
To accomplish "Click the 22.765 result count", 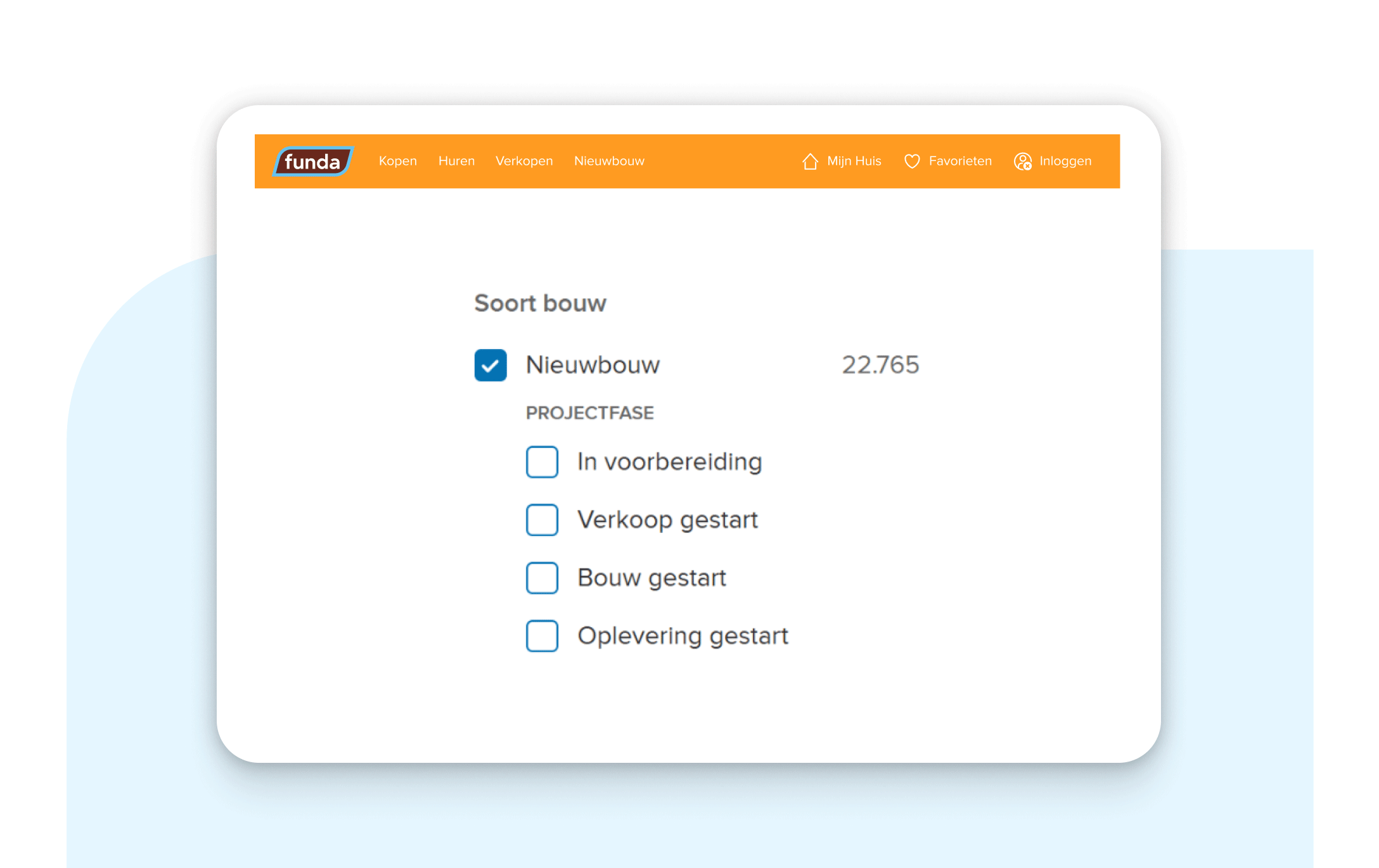I will (x=880, y=365).
